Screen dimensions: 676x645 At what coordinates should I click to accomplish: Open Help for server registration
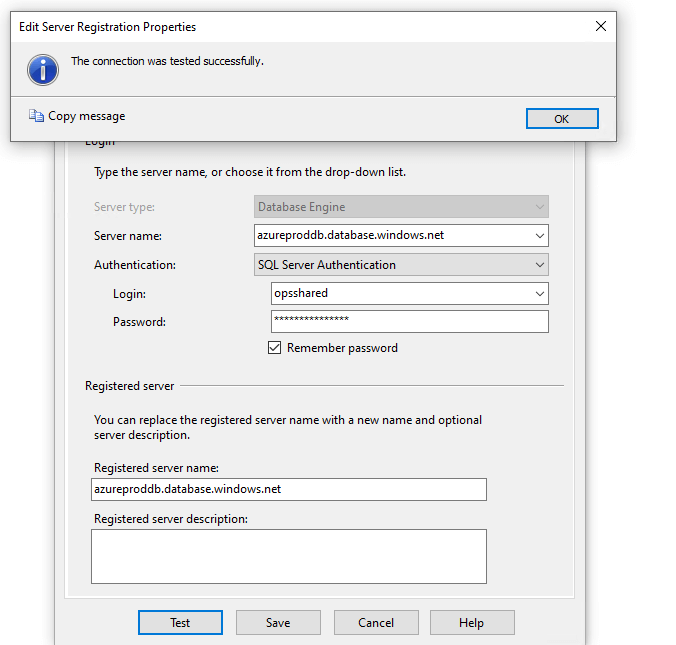pyautogui.click(x=472, y=622)
